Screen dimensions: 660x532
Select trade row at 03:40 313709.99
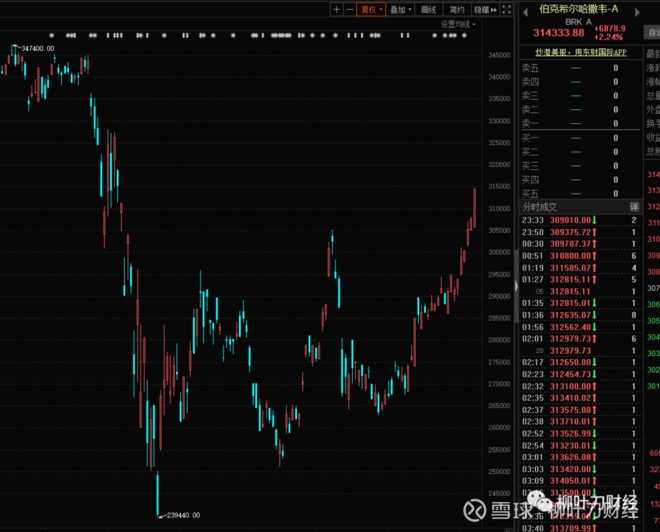pos(580,528)
